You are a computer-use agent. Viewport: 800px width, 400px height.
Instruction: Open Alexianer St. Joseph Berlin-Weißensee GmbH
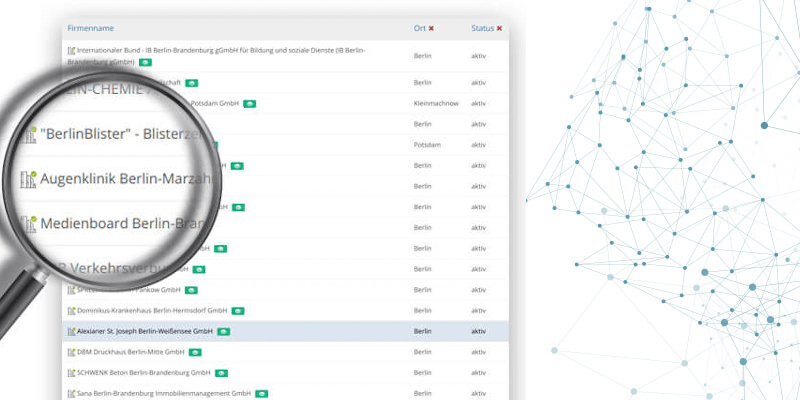pos(145,331)
